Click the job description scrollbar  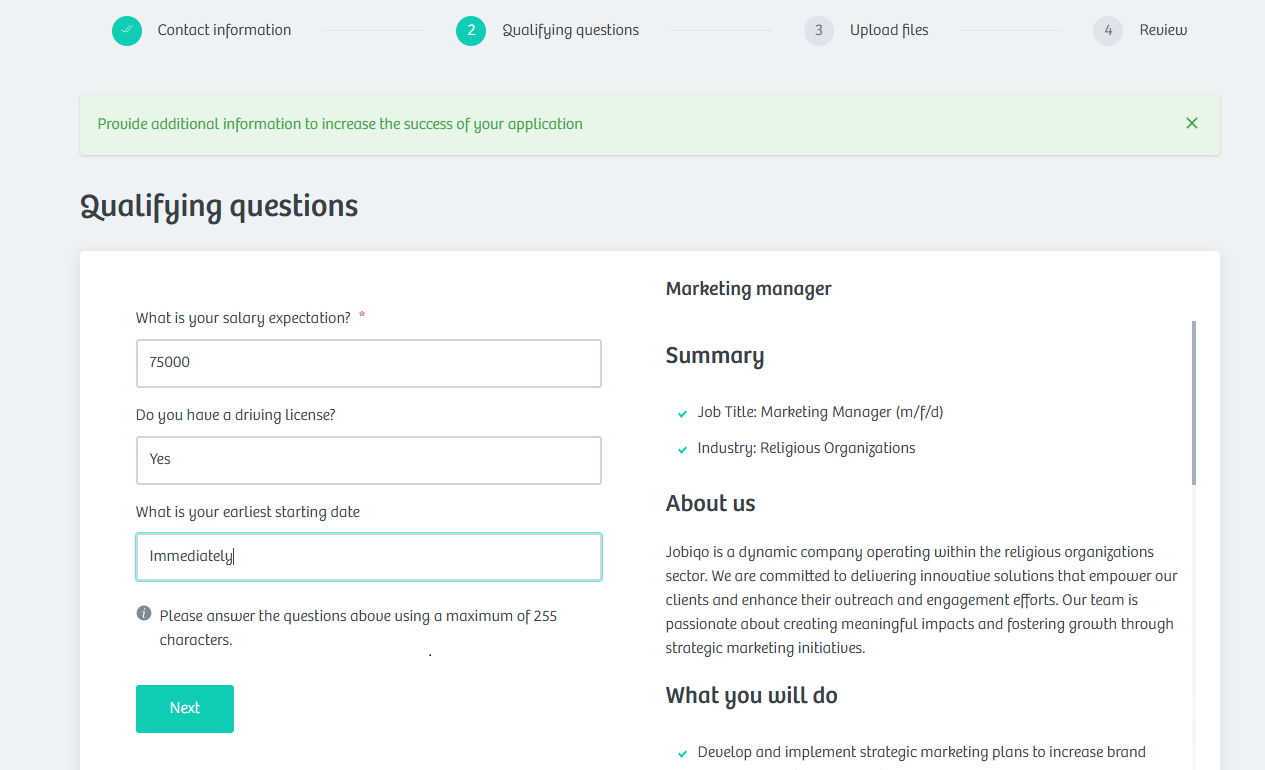1194,403
